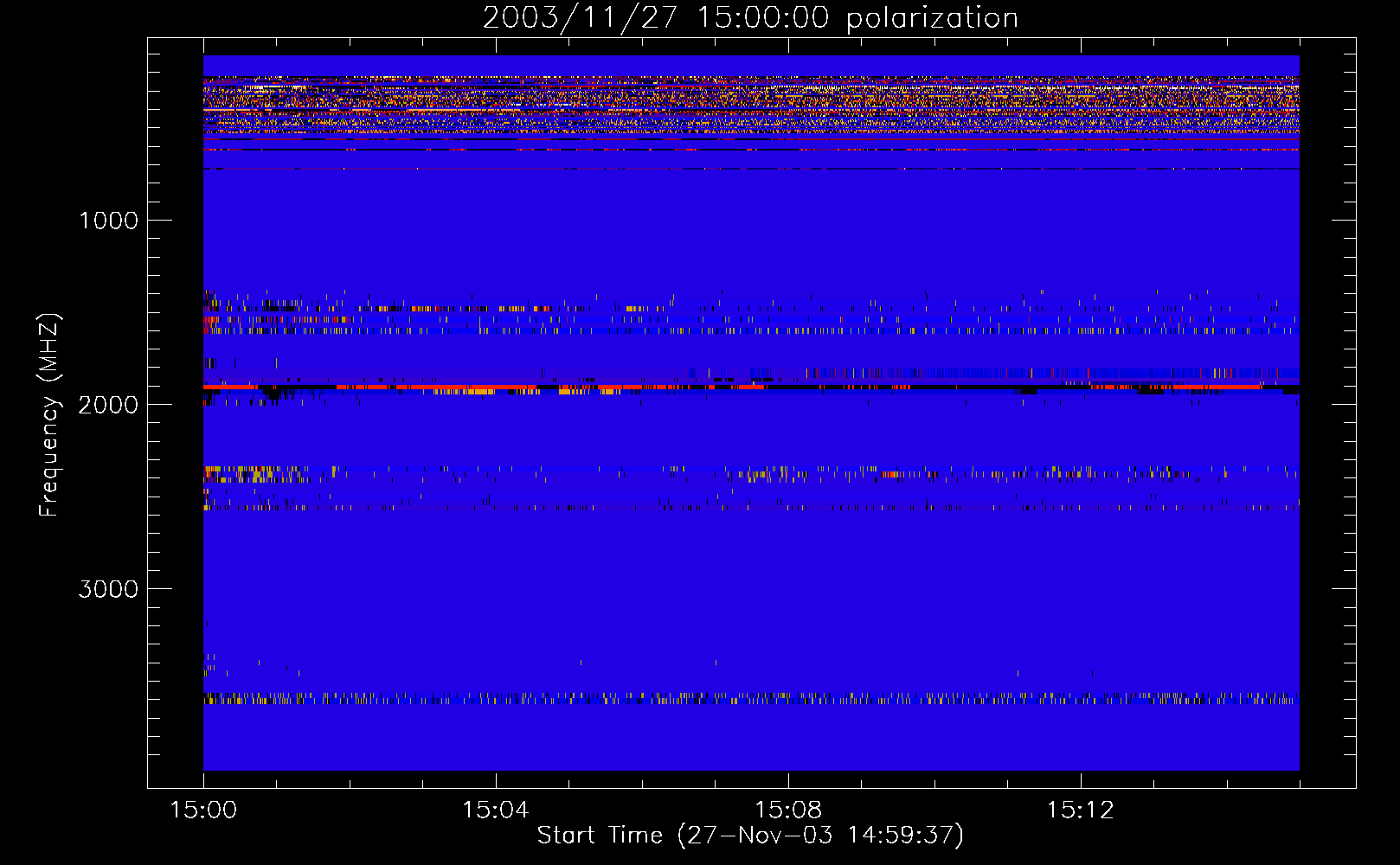Click the '3000' frequency axis label
Image resolution: width=1400 pixels, height=865 pixels.
[108, 589]
